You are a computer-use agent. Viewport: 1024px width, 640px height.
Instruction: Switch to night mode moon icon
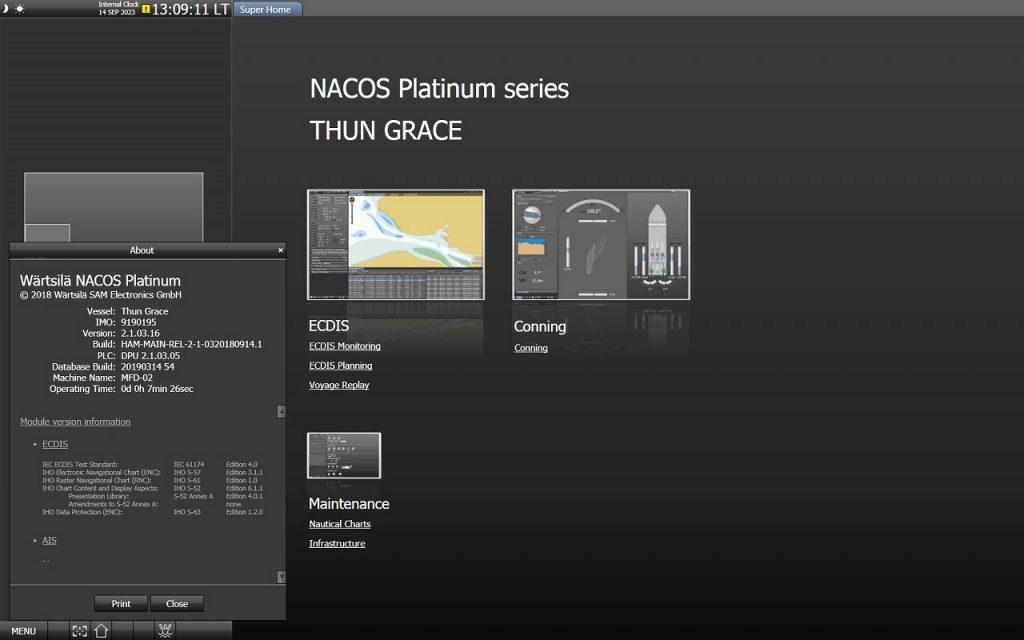click(5, 8)
